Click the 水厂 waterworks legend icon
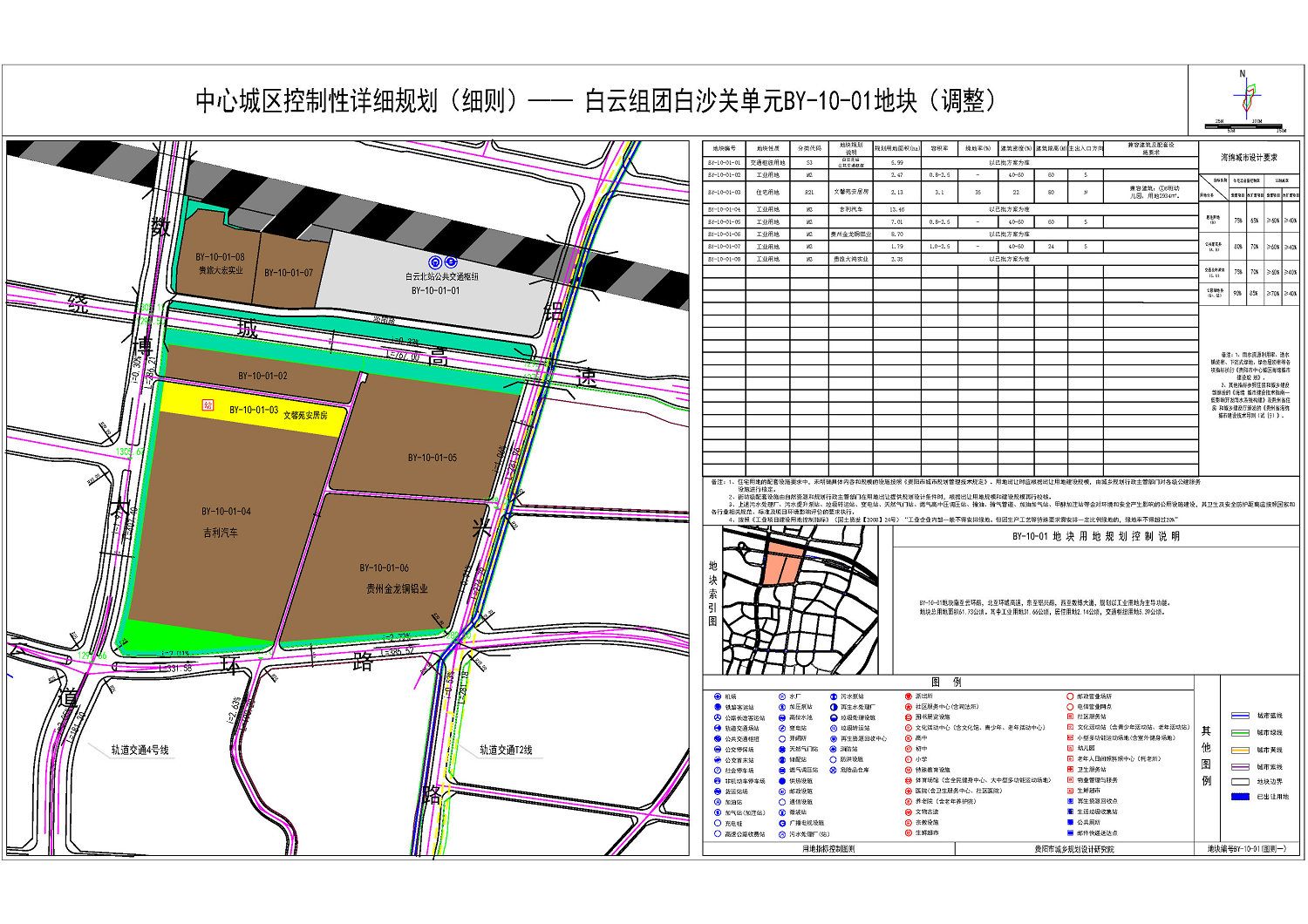The image size is (1308, 924). [782, 696]
